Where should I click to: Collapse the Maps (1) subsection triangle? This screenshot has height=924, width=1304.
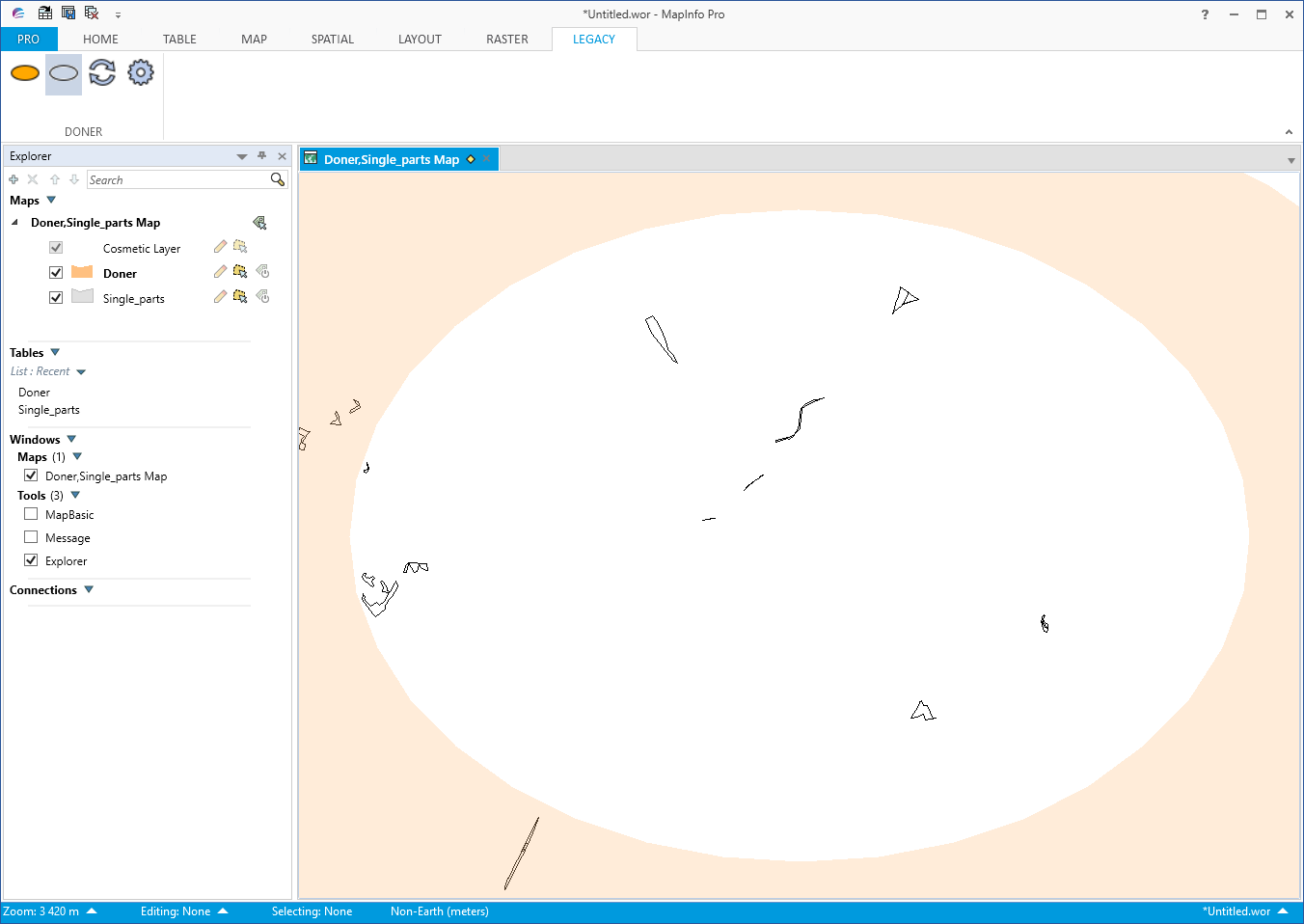77,456
